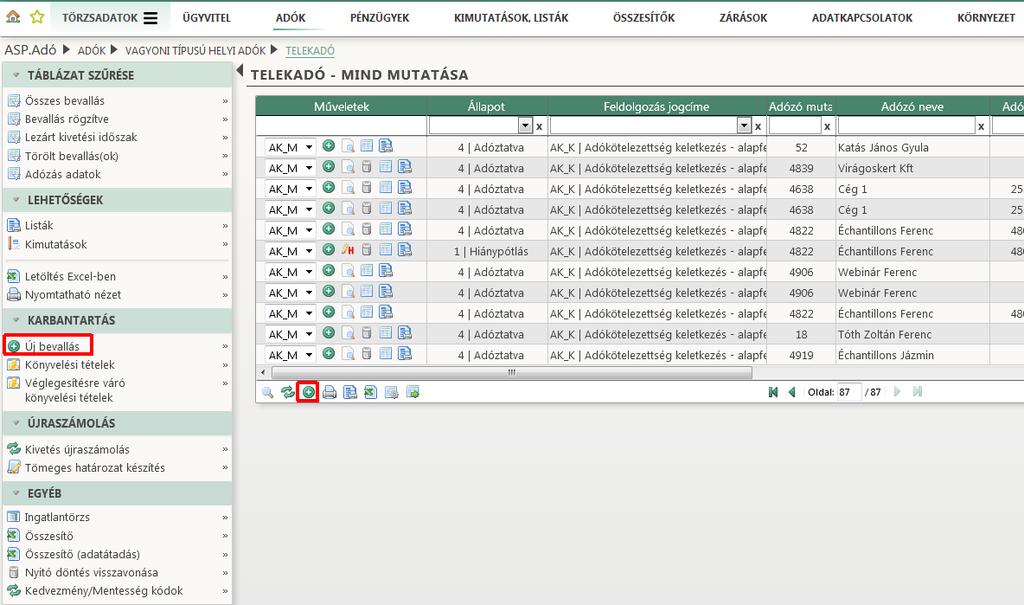The width and height of the screenshot is (1024, 605).
Task: Open AK_M dropdown in Hiánypótlás row
Action: click(291, 251)
